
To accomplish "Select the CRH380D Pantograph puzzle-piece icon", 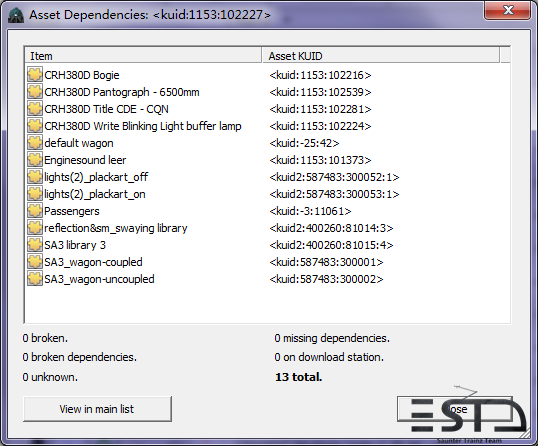I will pos(35,92).
